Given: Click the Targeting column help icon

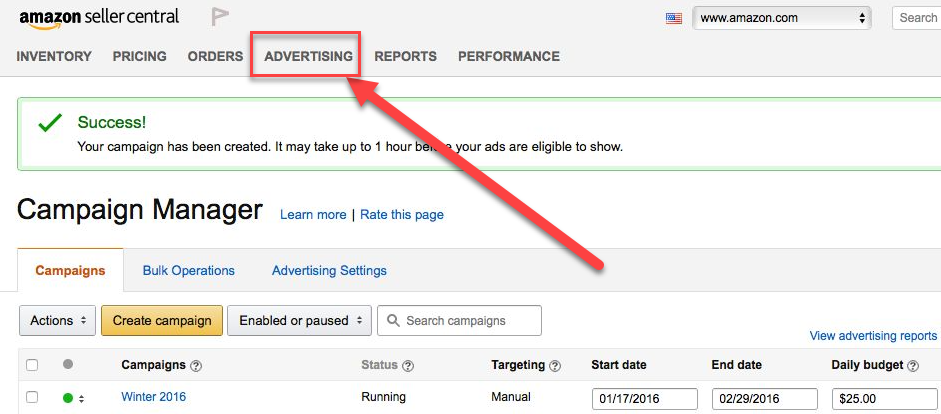Looking at the screenshot, I should (x=555, y=366).
